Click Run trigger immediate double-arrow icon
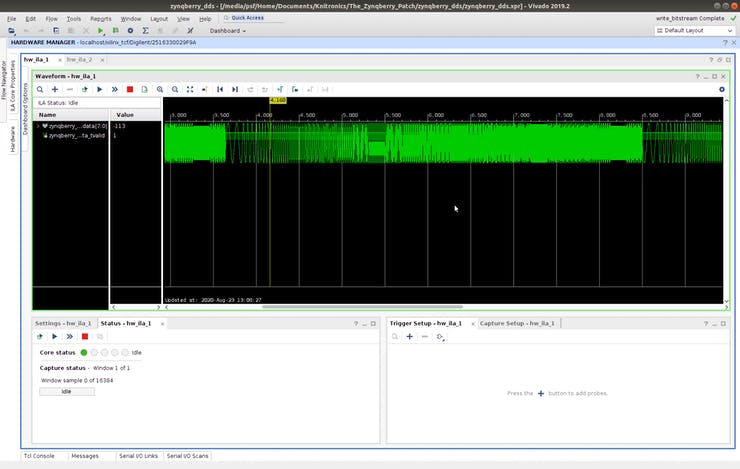This screenshot has height=469, width=740. coord(114,89)
